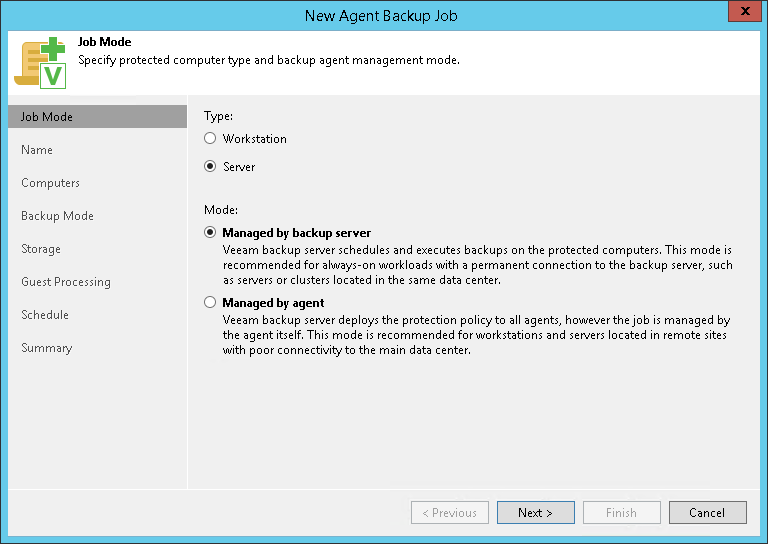This screenshot has width=768, height=544.
Task: Click the Finish button
Action: click(621, 513)
